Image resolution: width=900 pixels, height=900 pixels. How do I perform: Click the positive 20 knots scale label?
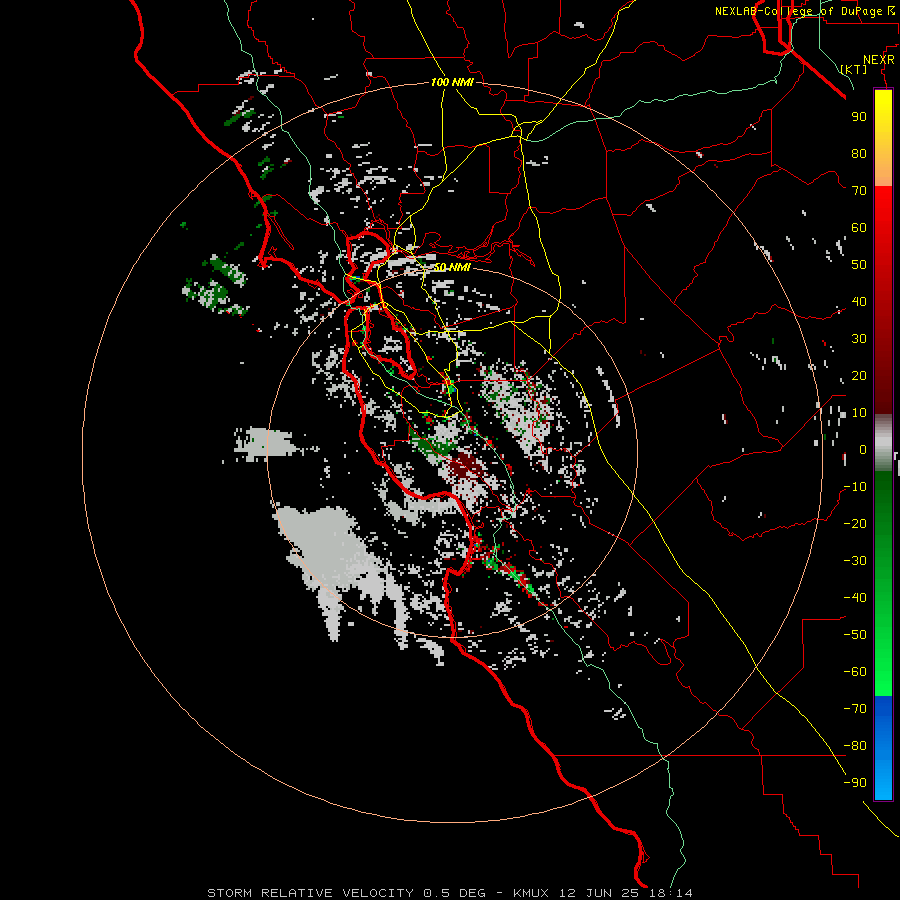[859, 375]
